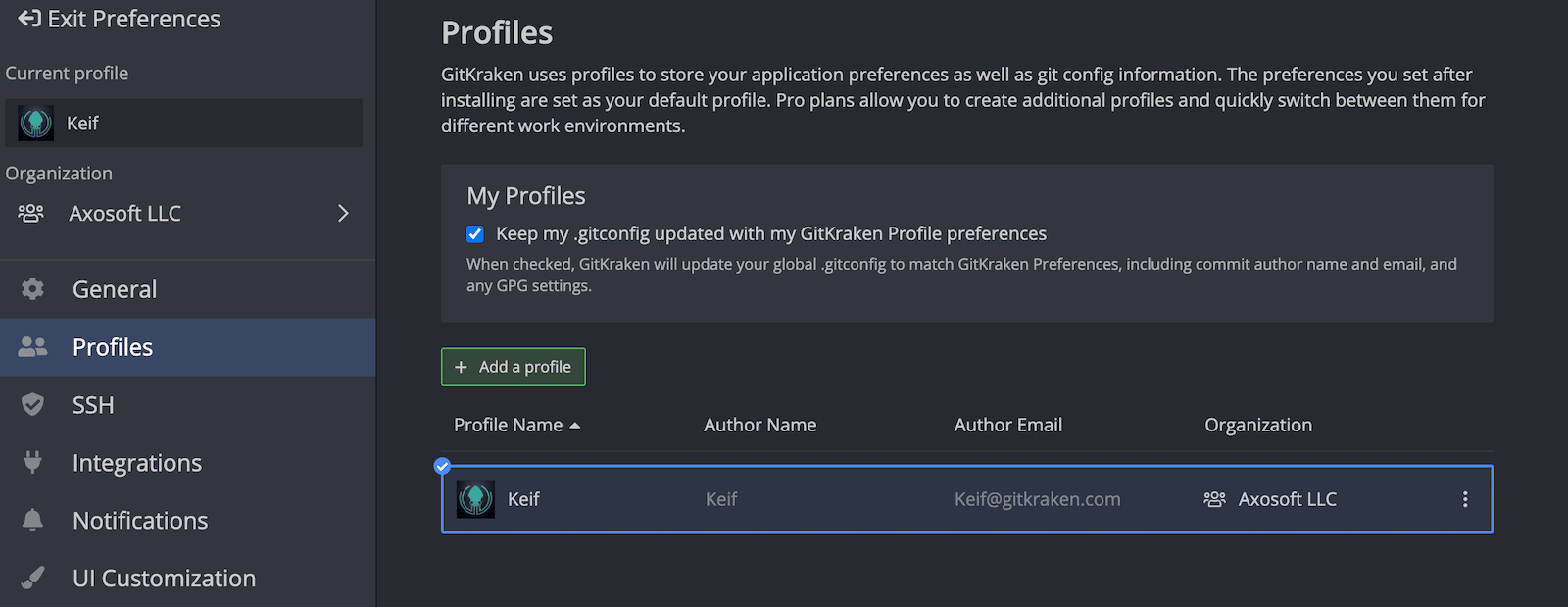Click the Author Email column header

[x=1008, y=425]
